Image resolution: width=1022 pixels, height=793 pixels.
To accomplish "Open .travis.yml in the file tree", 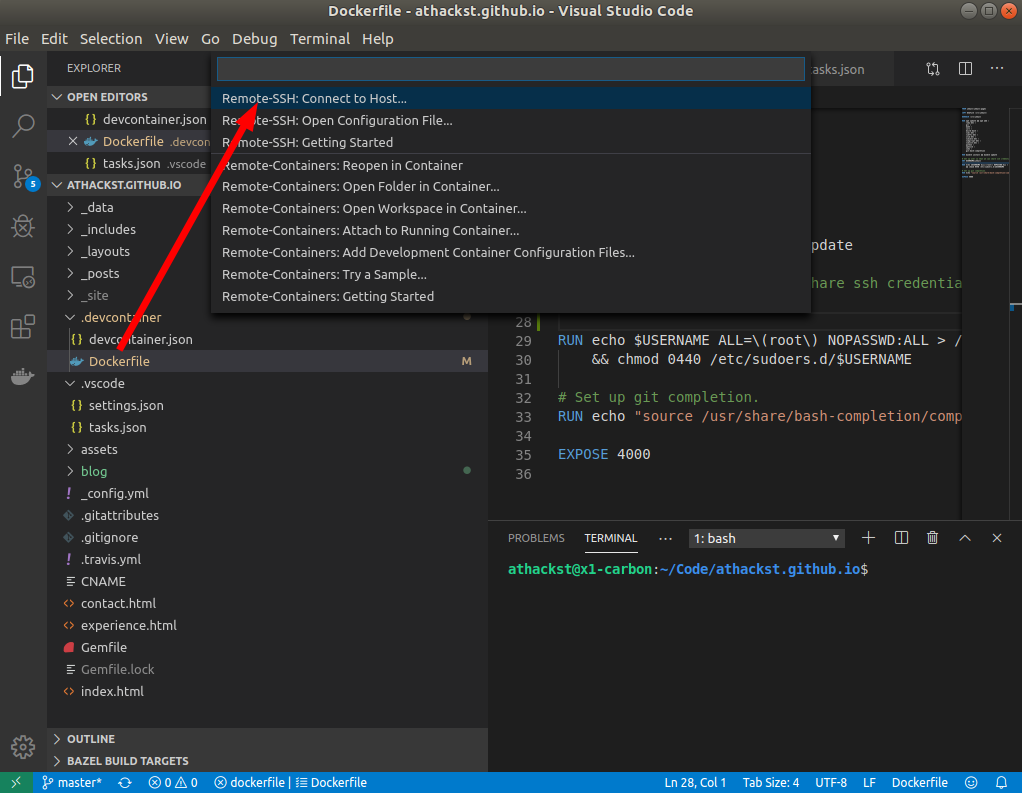I will 111,559.
